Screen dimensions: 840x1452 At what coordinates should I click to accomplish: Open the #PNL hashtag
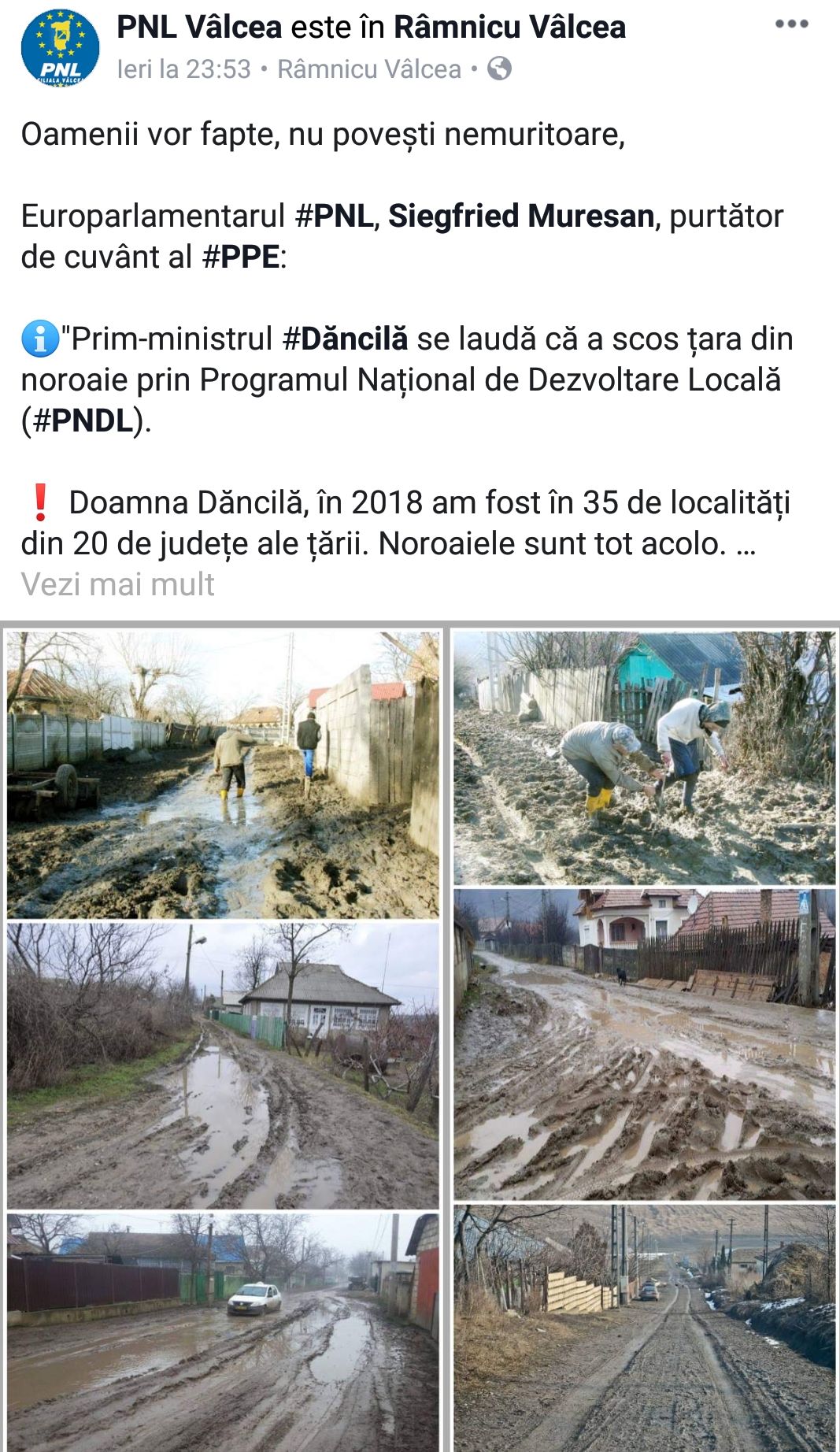coord(334,216)
